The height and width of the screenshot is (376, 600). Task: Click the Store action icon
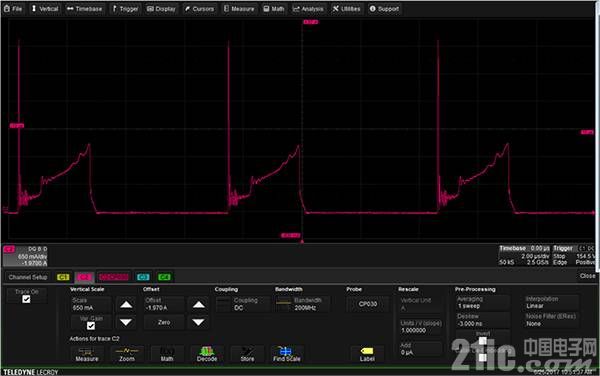pos(247,354)
